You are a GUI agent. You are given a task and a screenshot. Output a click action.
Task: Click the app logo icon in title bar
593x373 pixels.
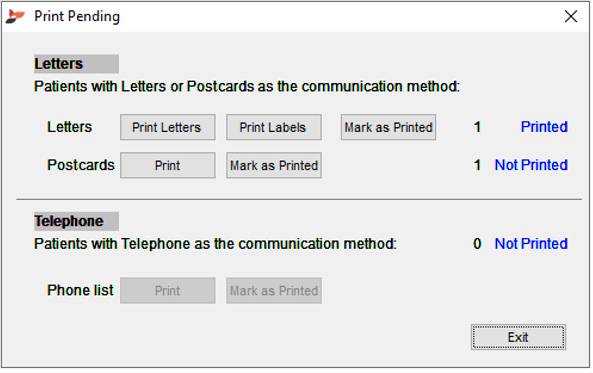(x=15, y=16)
